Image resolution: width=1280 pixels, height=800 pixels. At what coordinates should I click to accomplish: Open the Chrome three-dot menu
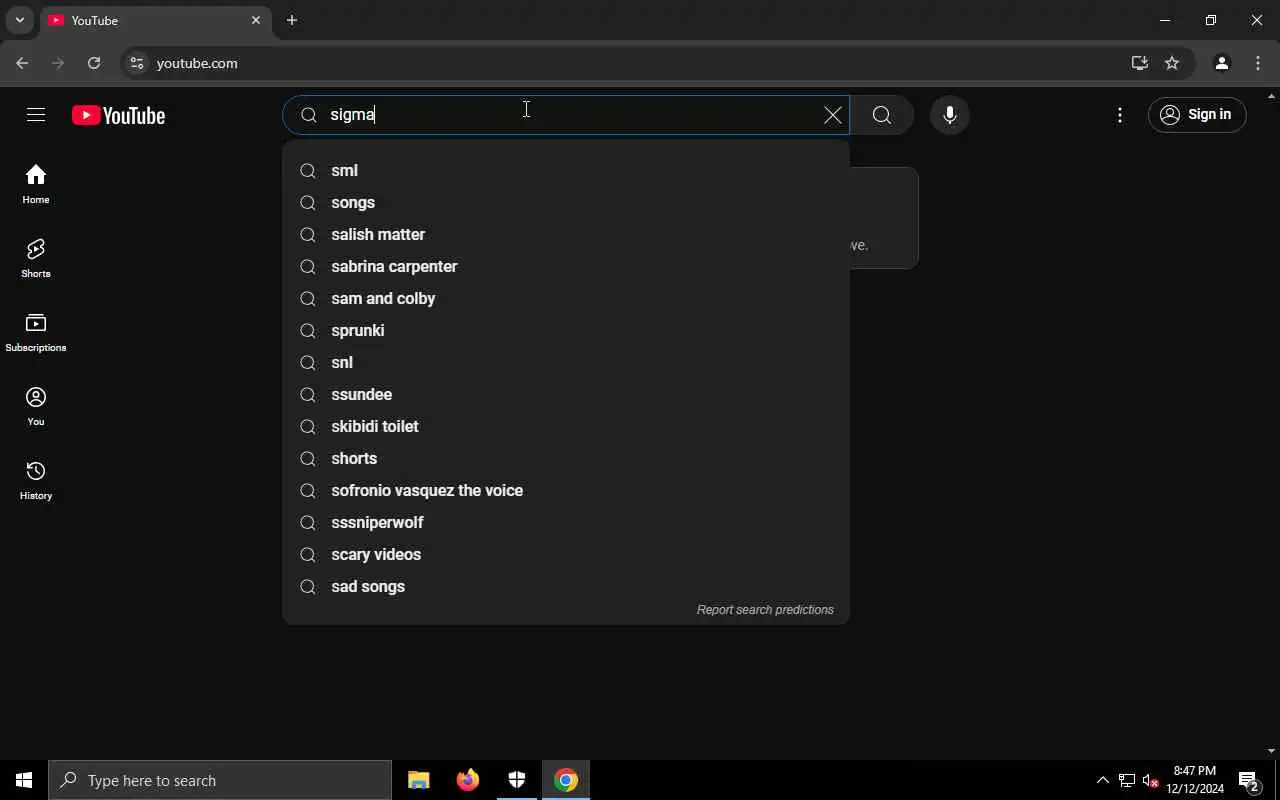coord(1258,63)
